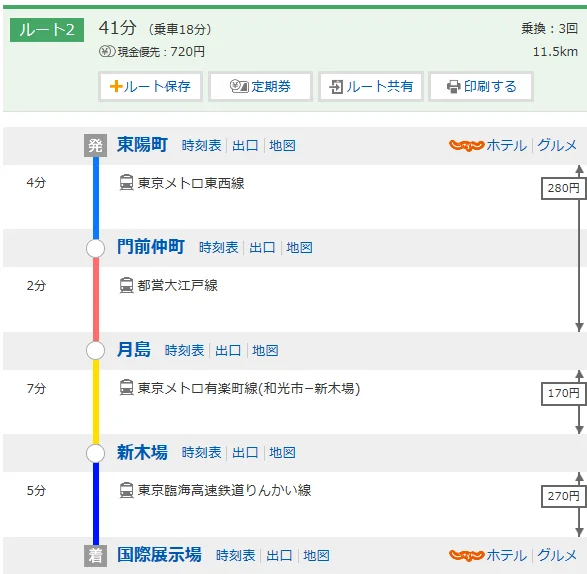Open 国際展示場 station name link
Viewport: 587px width, 574px height.
[x=159, y=555]
